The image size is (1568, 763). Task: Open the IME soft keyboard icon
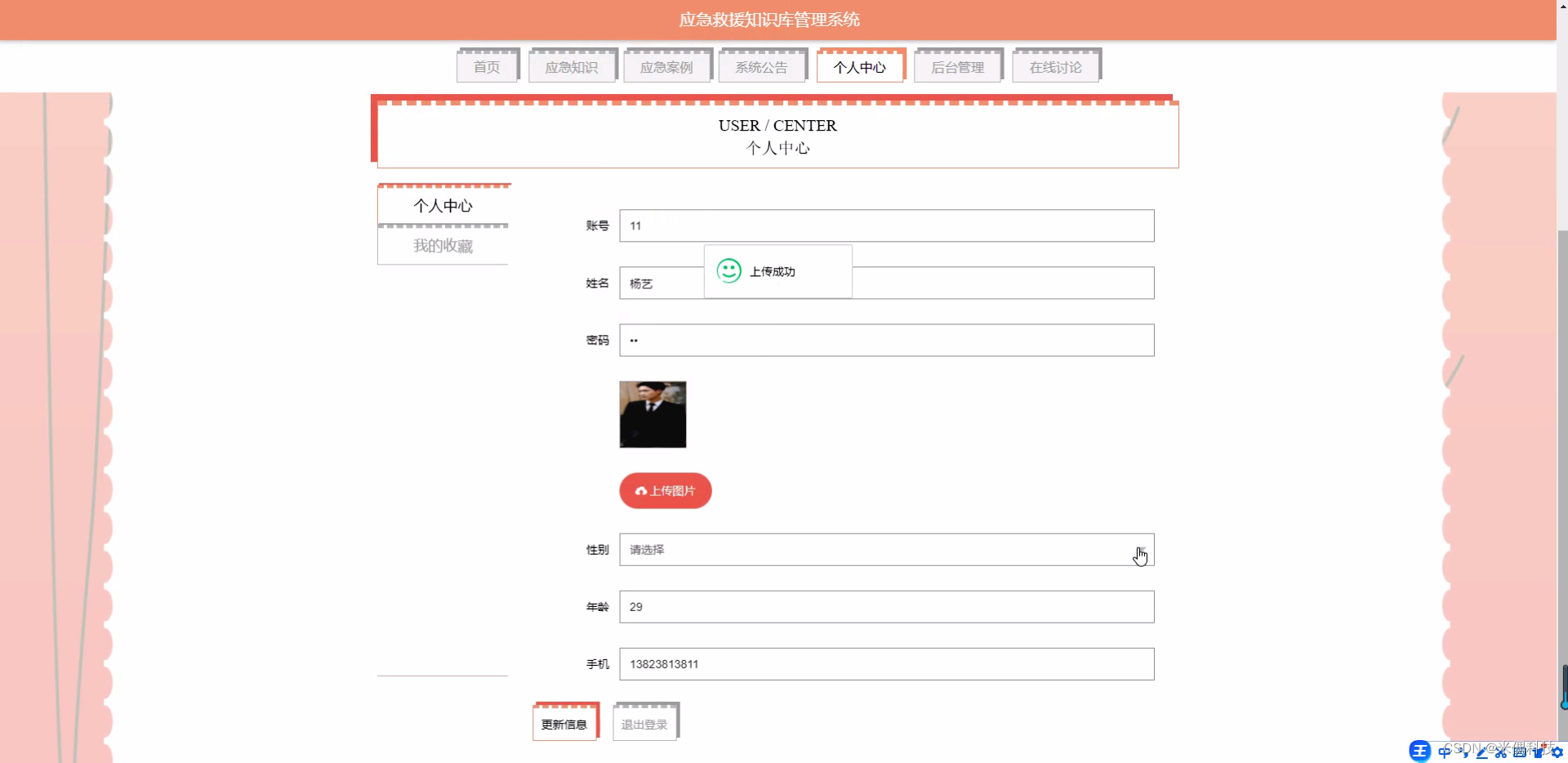click(1519, 752)
